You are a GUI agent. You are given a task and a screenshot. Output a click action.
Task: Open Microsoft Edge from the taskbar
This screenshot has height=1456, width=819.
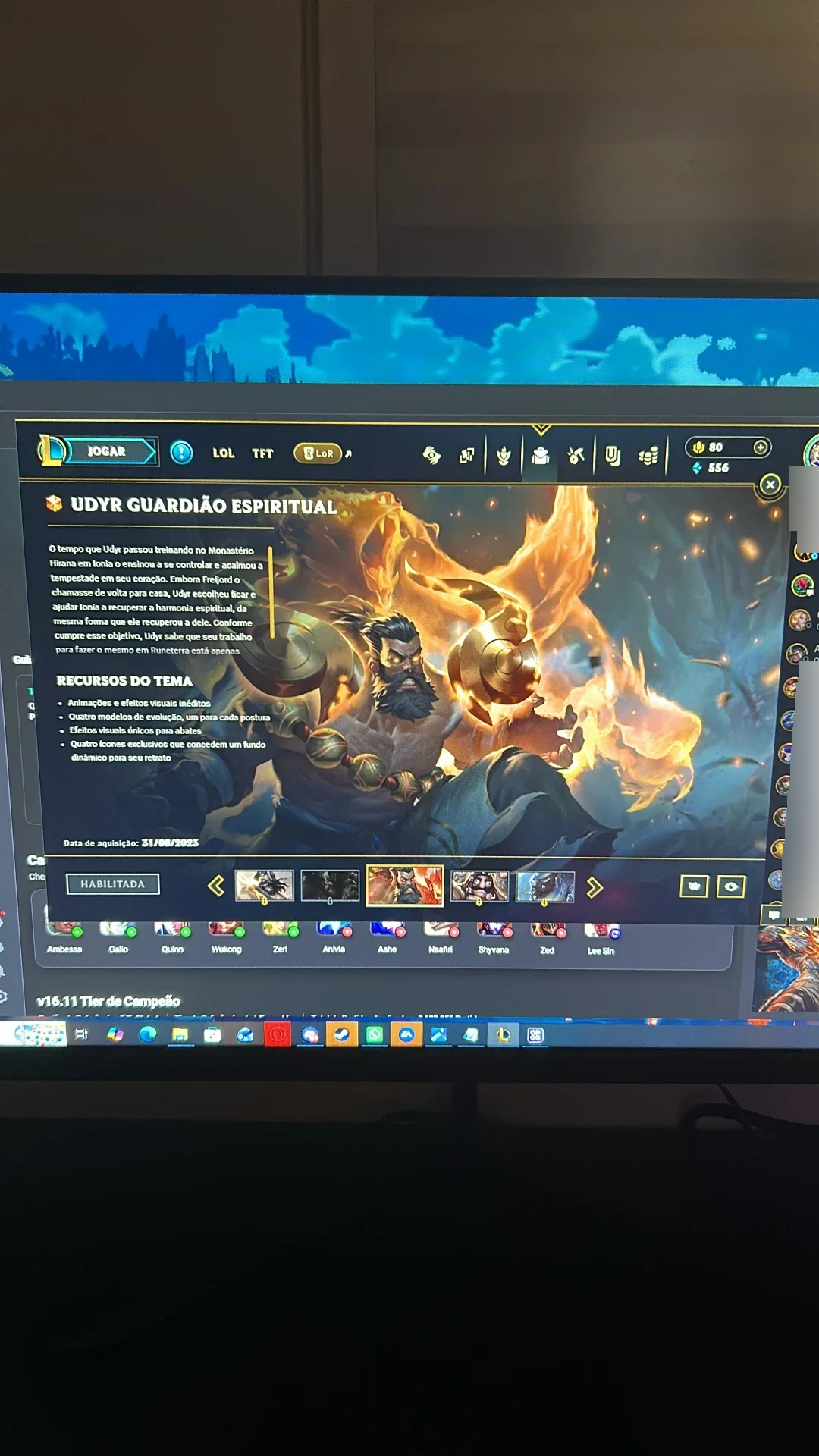148,1034
